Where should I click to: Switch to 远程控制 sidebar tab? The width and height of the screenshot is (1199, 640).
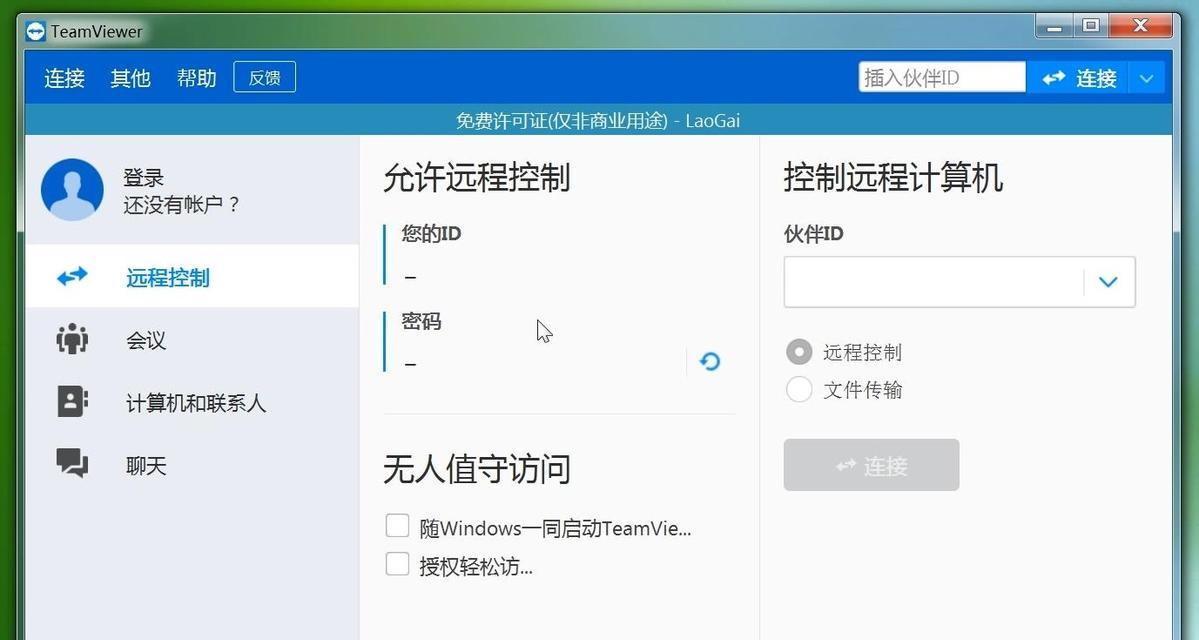pyautogui.click(x=192, y=276)
